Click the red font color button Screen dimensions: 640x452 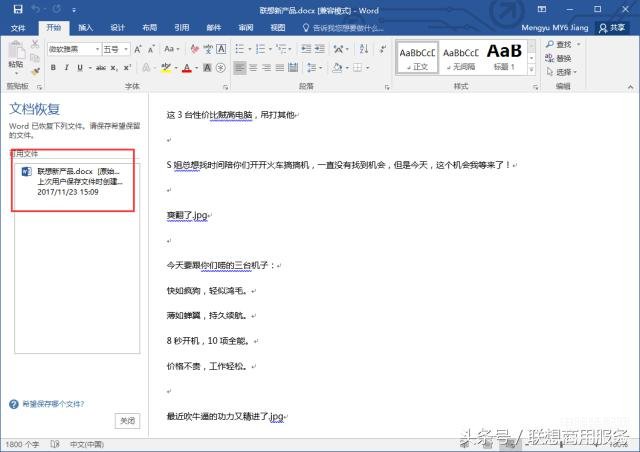point(187,68)
